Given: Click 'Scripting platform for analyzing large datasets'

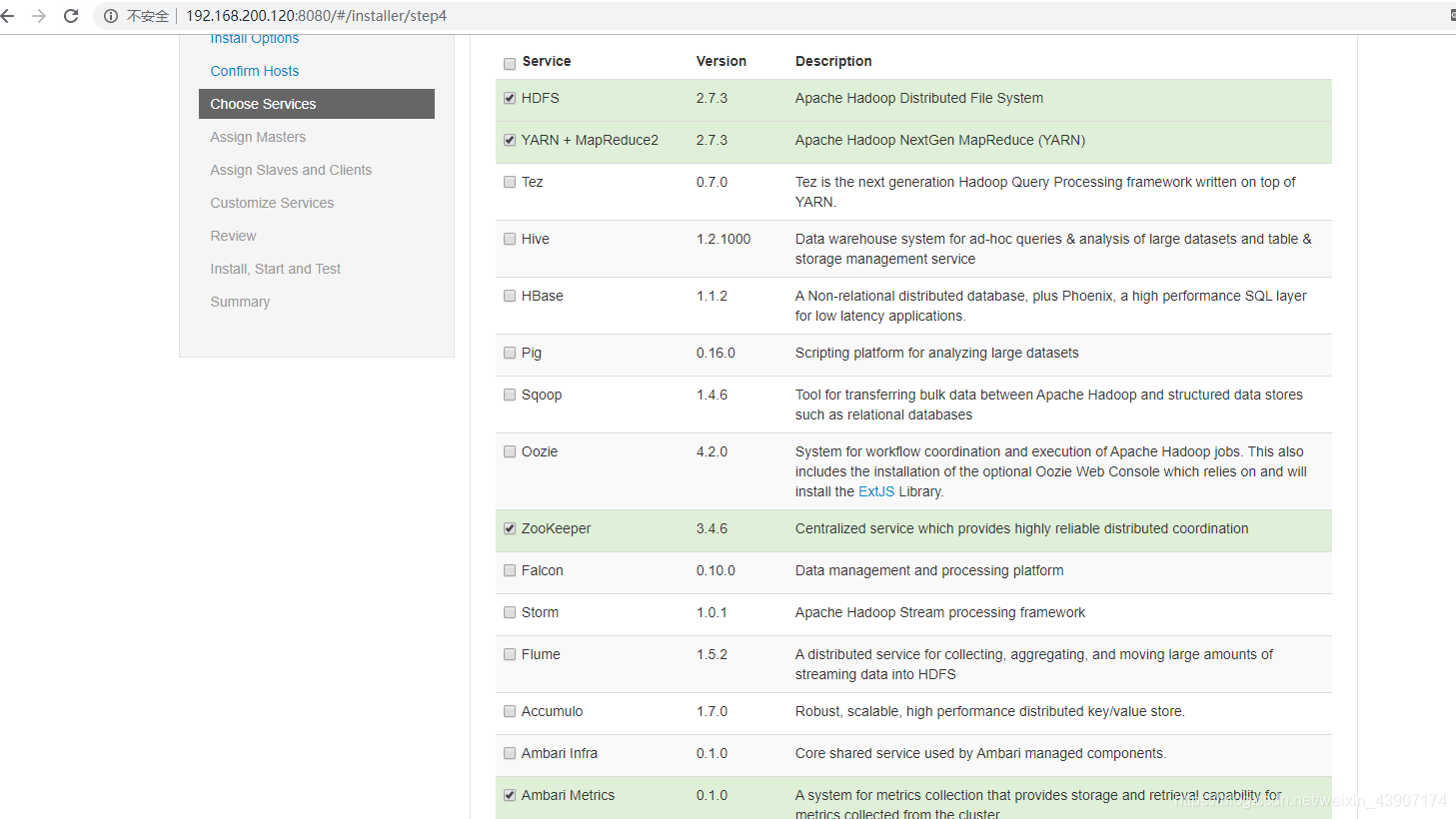Looking at the screenshot, I should (937, 353).
